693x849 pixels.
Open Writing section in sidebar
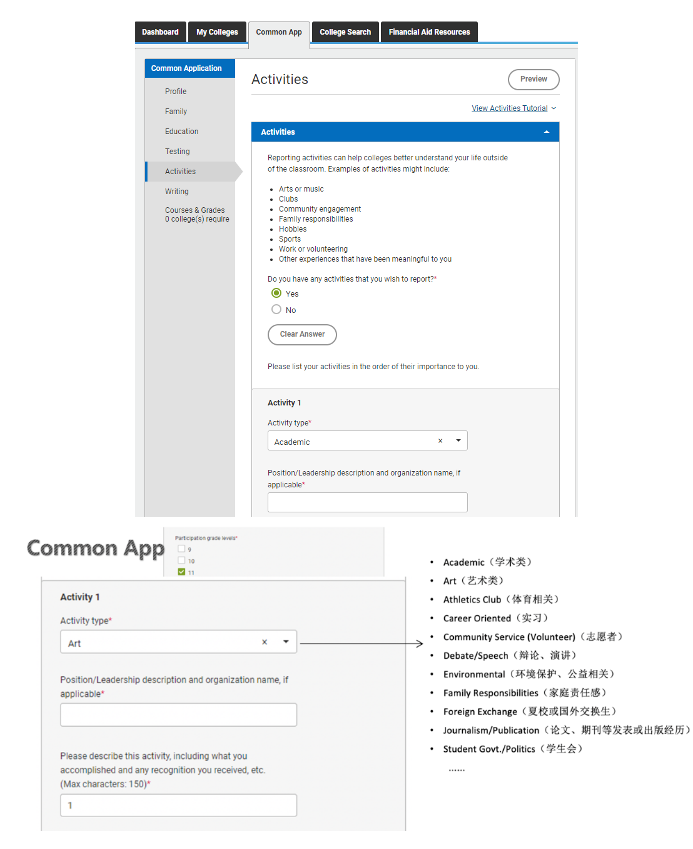click(176, 191)
